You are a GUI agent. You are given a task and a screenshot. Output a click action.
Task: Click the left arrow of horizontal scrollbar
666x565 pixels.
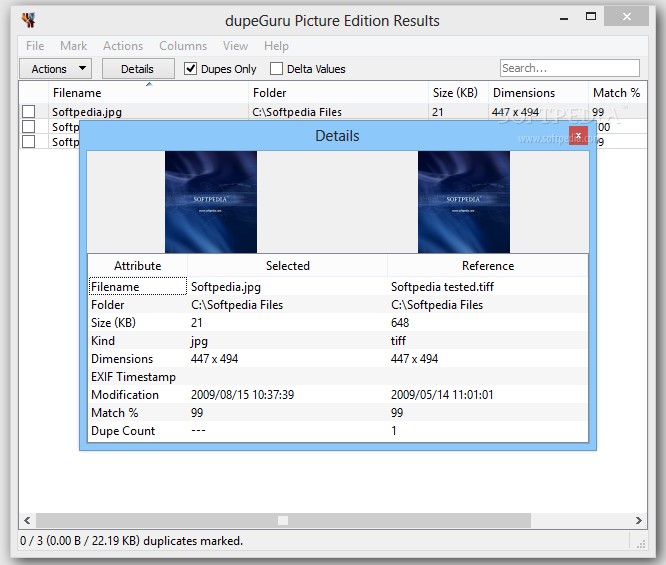click(27, 520)
